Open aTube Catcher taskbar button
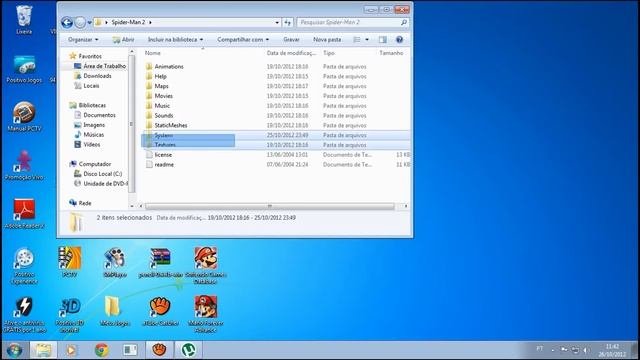 pos(160,350)
